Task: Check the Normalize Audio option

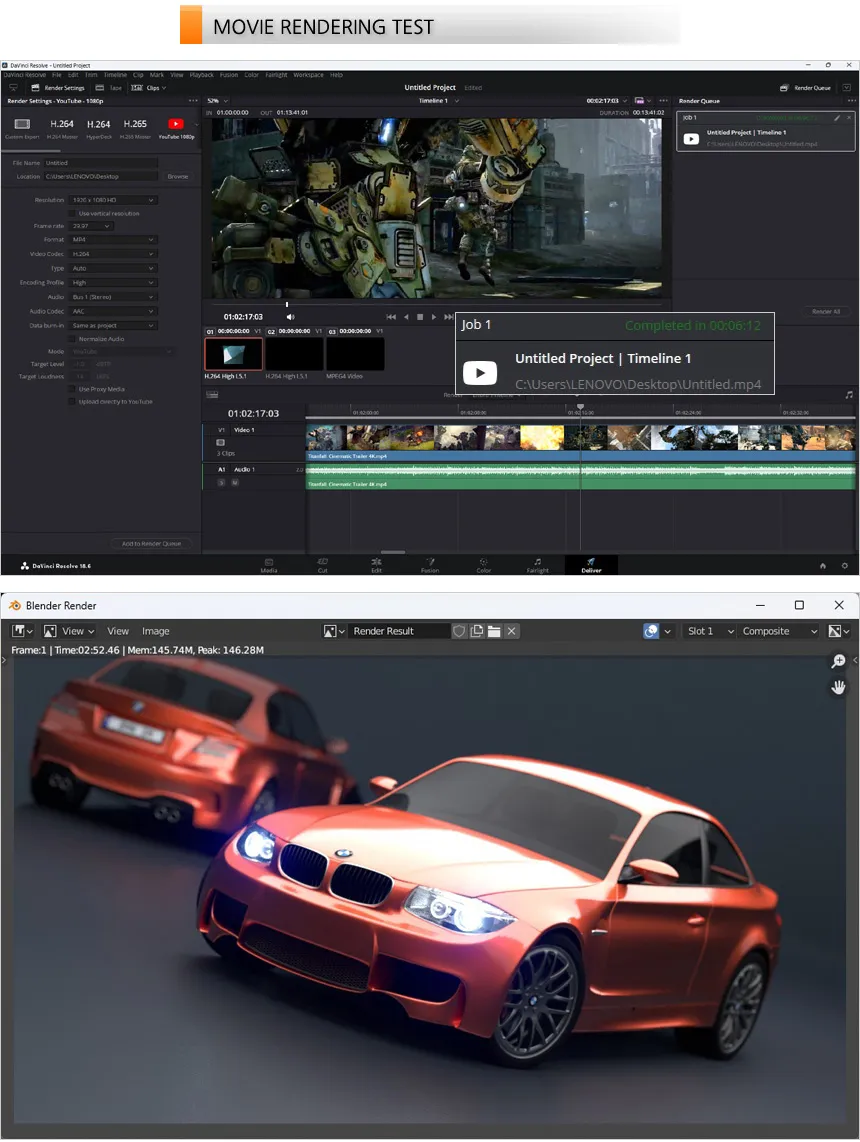Action: [x=71, y=339]
